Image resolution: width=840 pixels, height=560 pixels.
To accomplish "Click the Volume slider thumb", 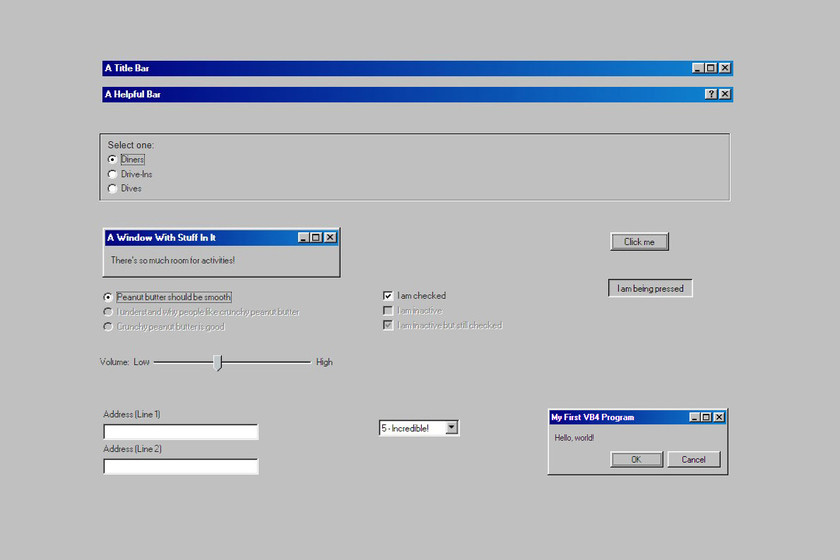I will (x=218, y=363).
